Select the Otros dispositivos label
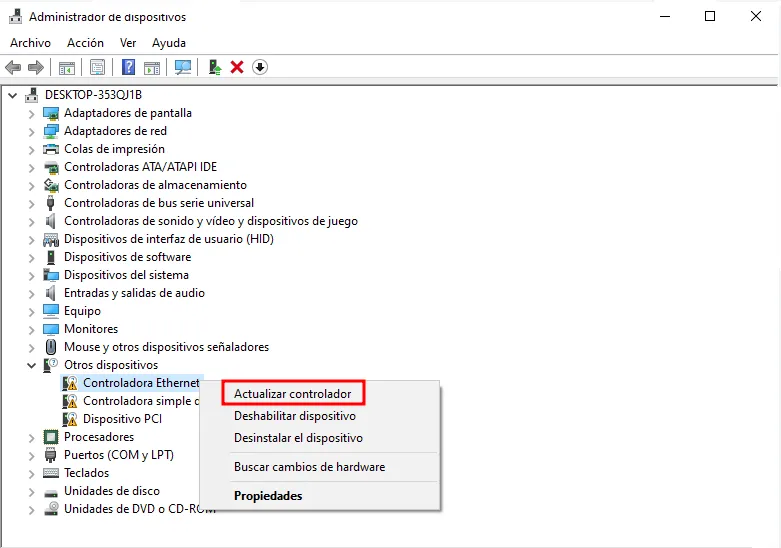 [x=111, y=365]
